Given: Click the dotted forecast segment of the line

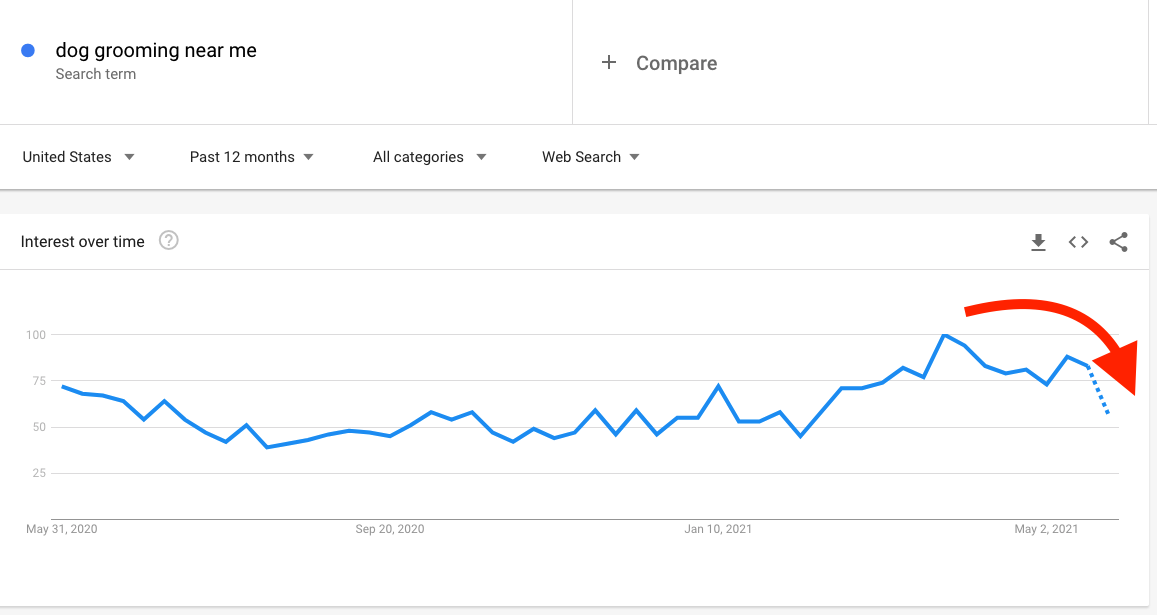Looking at the screenshot, I should 1098,390.
